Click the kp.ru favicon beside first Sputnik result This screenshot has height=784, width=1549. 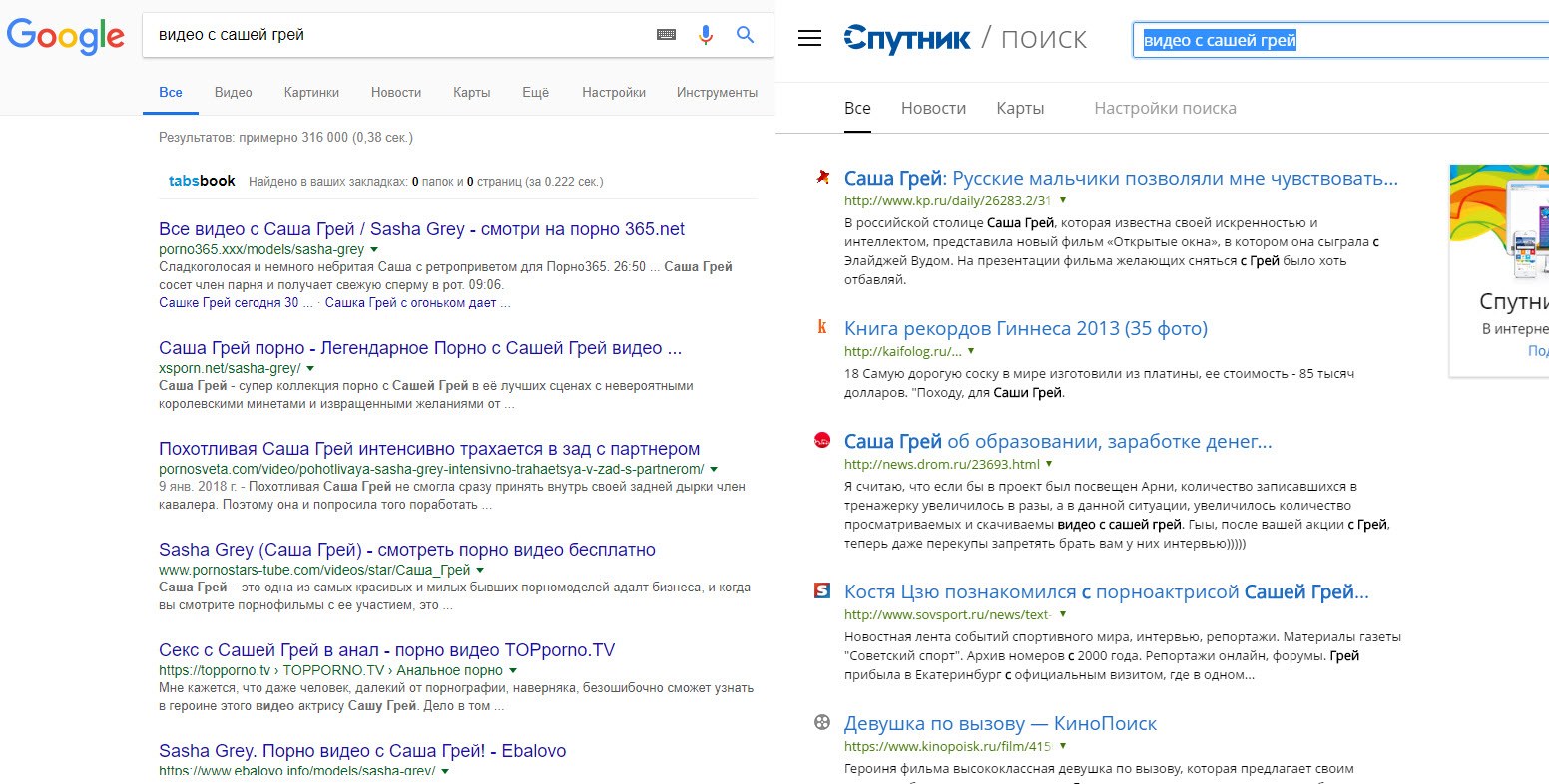[x=822, y=178]
